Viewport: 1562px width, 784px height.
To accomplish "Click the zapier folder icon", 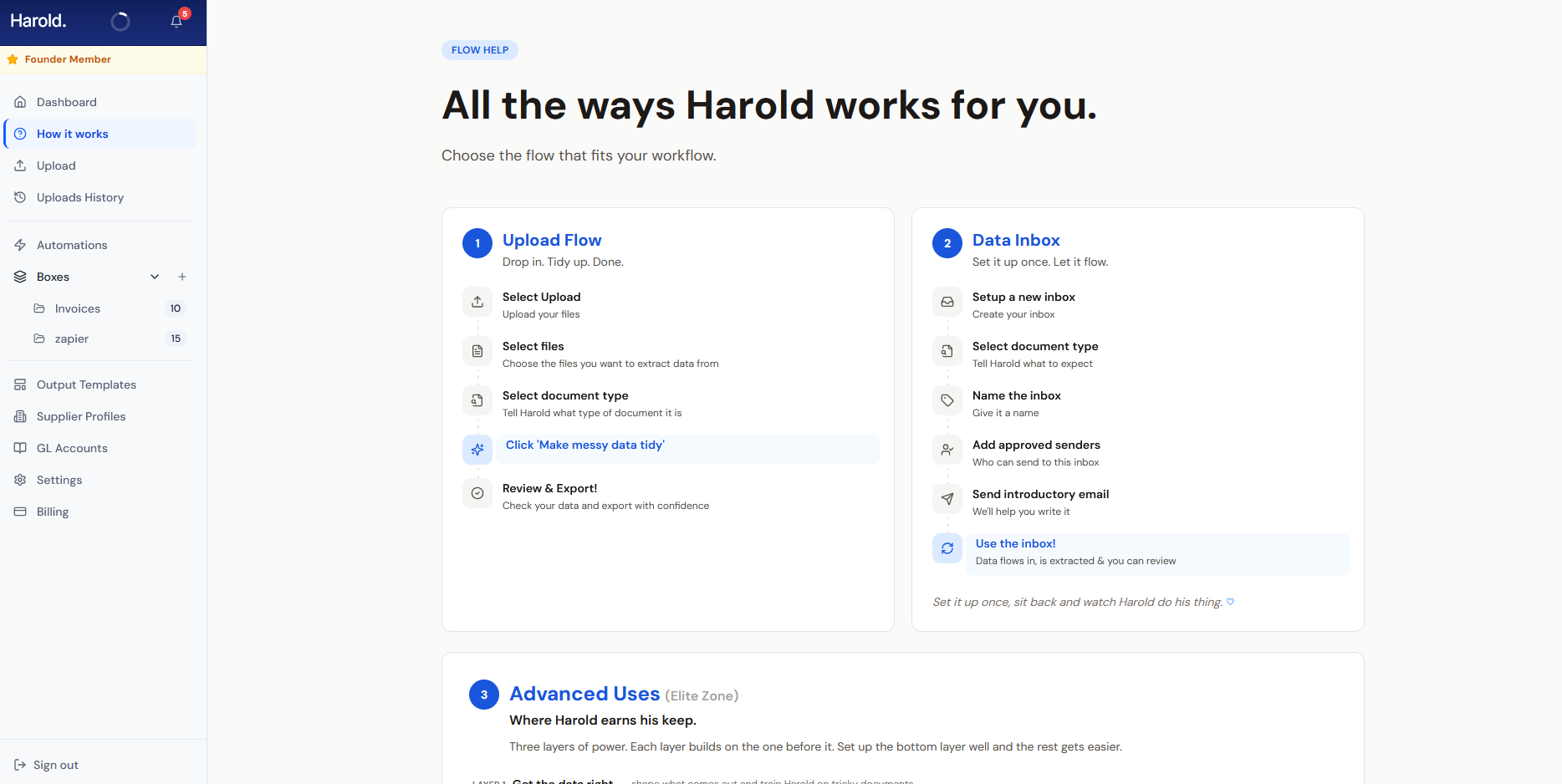I will point(39,339).
